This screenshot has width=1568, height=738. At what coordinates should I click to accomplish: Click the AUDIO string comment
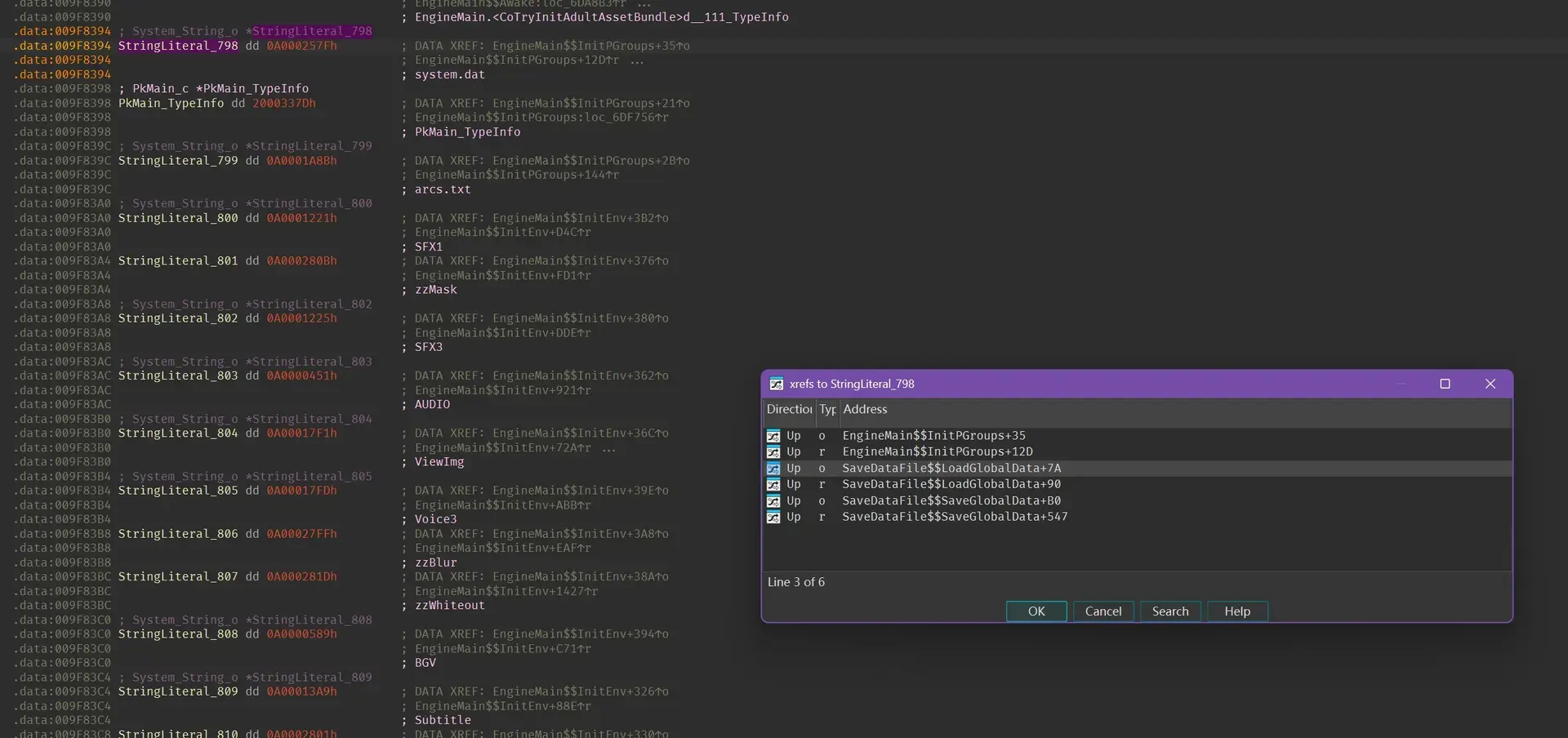pos(432,405)
